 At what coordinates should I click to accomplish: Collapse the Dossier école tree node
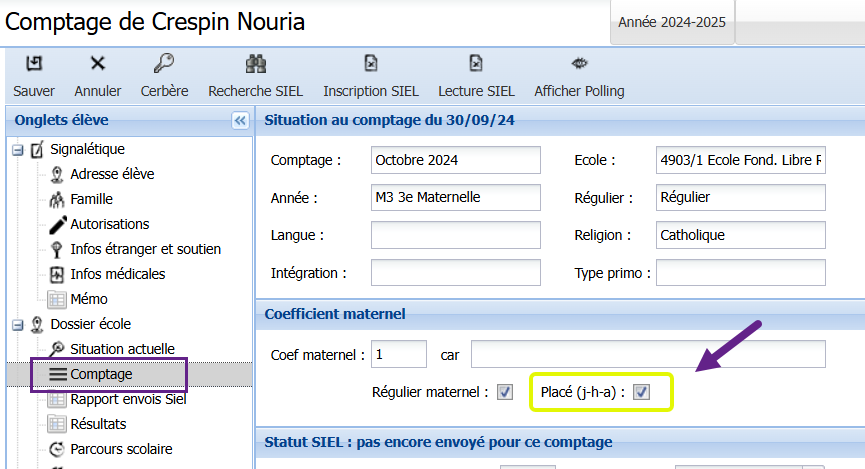click(x=17, y=325)
